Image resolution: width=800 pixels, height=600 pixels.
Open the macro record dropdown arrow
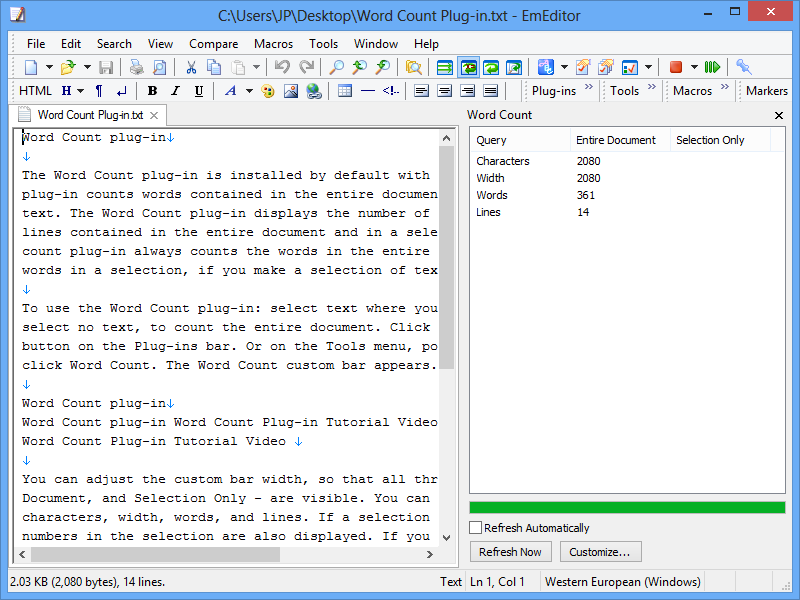coord(694,67)
